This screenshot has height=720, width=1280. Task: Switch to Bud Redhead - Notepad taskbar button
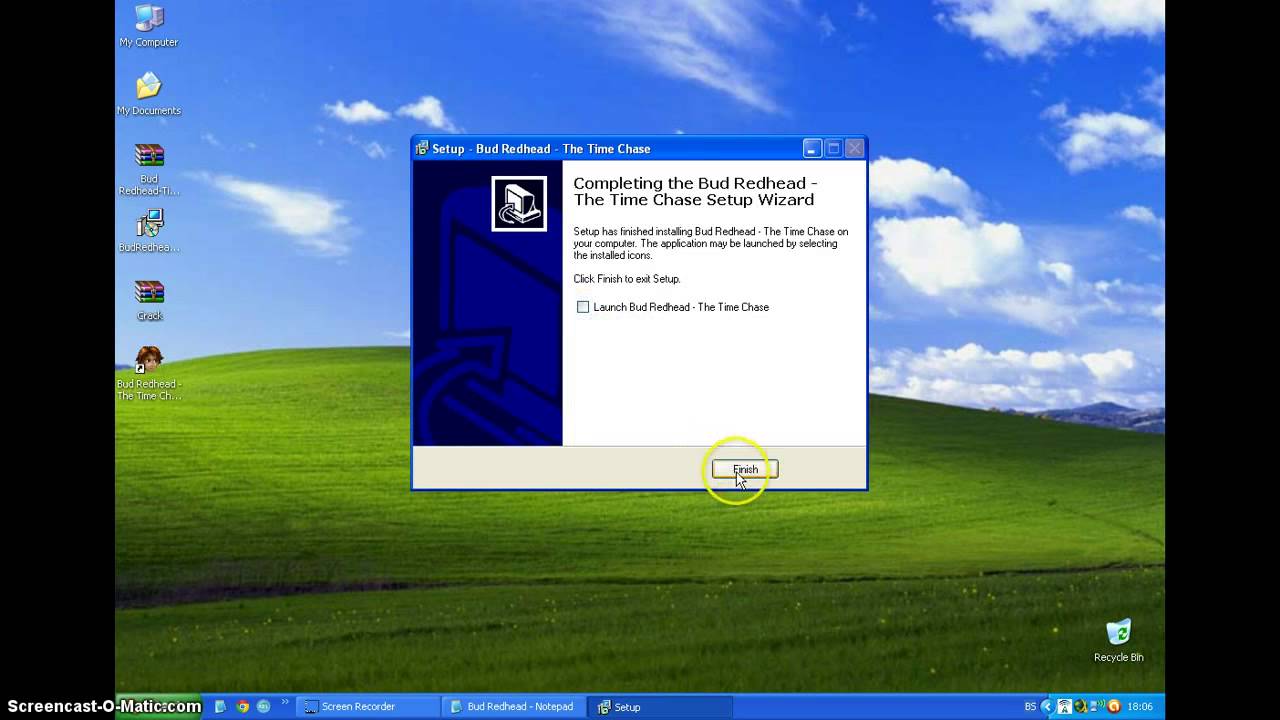click(x=515, y=707)
